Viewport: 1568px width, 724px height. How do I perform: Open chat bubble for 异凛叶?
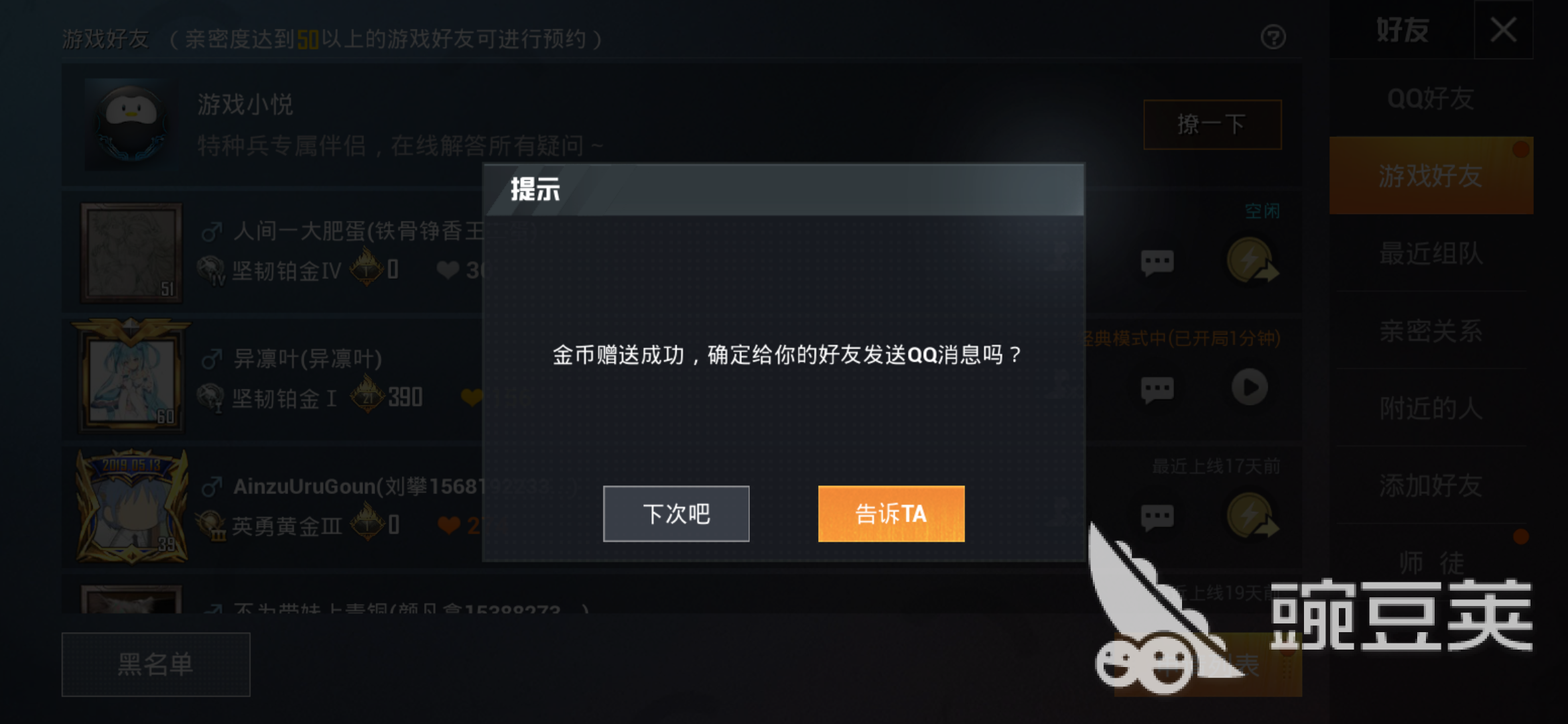[x=1157, y=389]
